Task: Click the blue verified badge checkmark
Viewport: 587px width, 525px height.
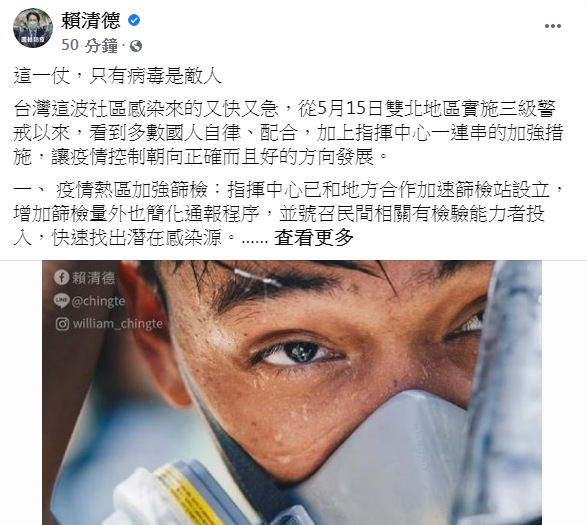Action: coord(134,20)
